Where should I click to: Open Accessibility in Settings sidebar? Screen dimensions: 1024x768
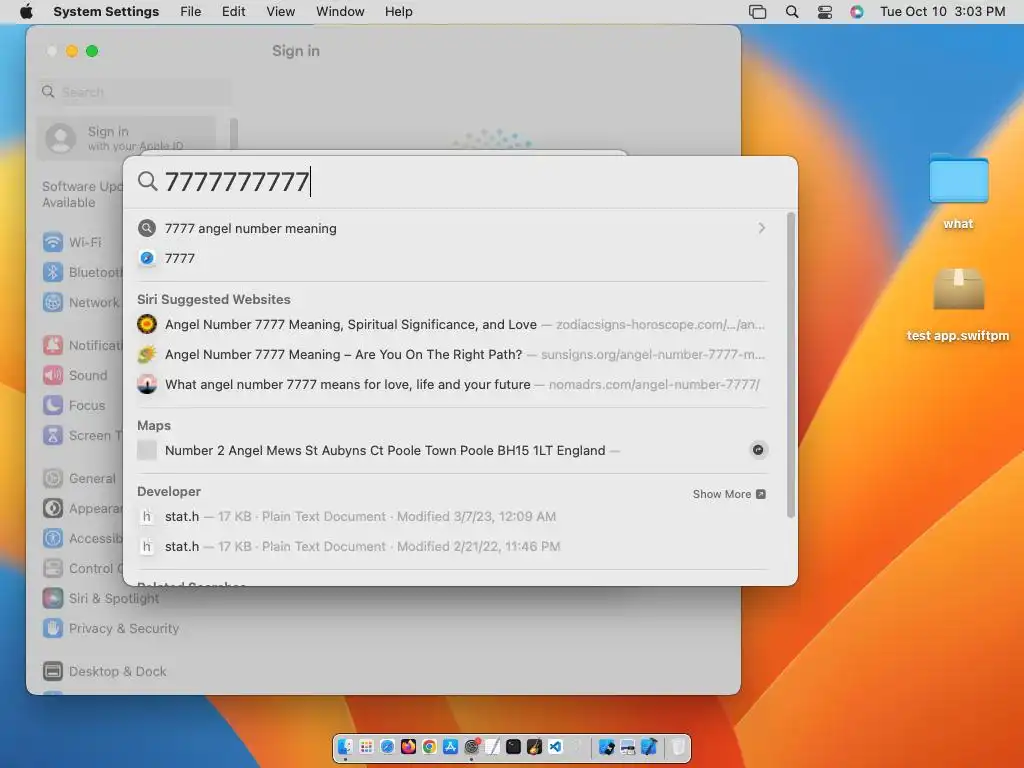[82, 539]
